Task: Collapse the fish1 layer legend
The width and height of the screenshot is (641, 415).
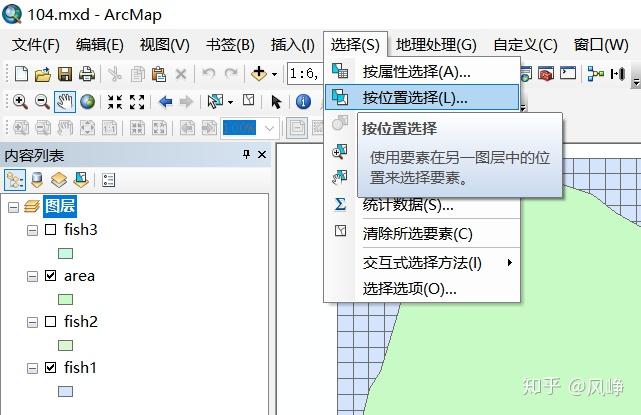Action: coord(32,368)
